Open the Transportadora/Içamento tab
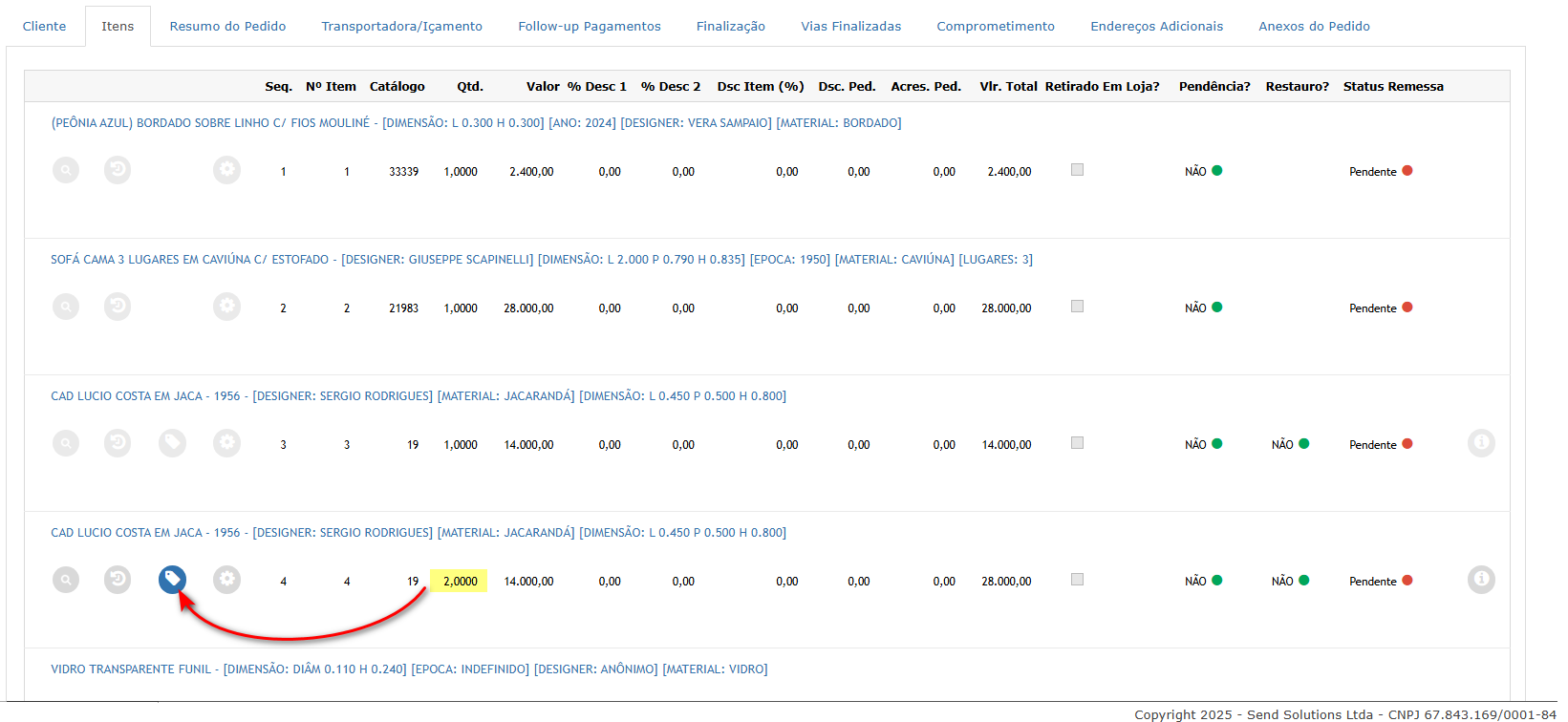This screenshot has height=722, width=1568. 401,26
